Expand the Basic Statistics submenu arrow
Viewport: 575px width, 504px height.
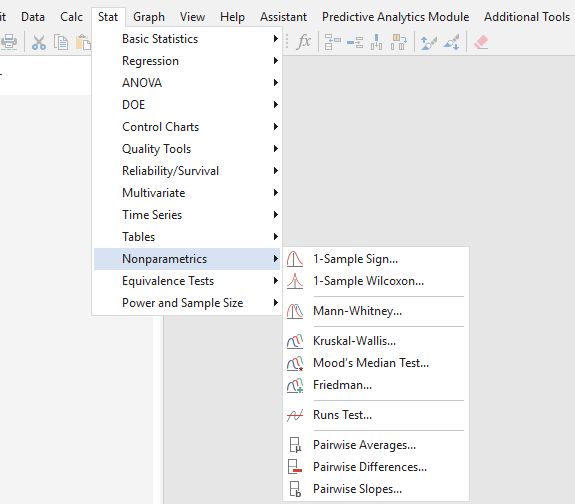(275, 39)
